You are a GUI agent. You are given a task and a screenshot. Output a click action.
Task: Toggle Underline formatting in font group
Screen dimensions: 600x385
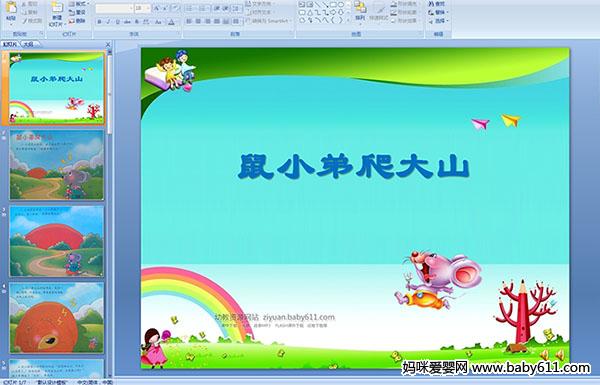point(117,22)
